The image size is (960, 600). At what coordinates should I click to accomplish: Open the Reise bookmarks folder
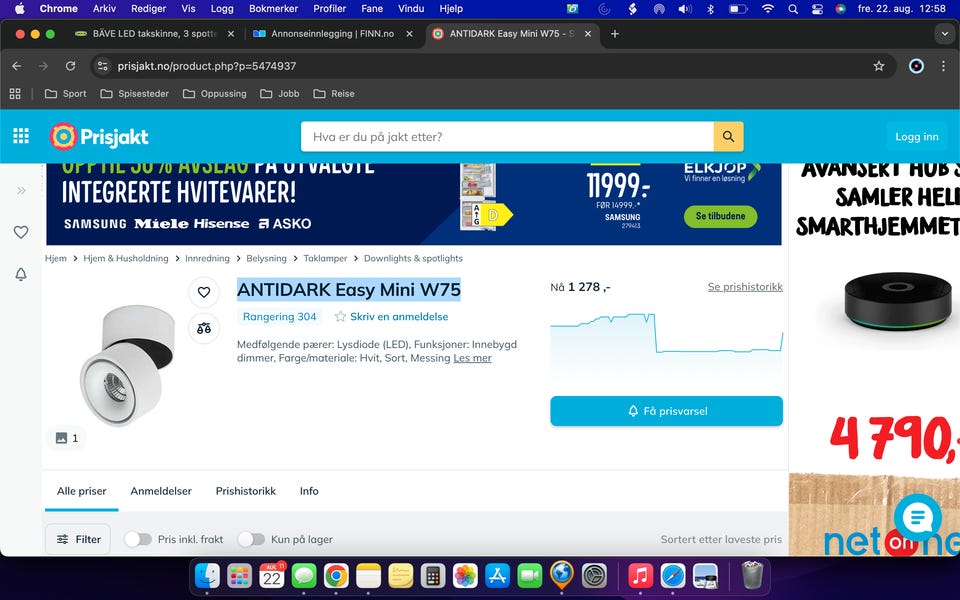click(x=334, y=94)
